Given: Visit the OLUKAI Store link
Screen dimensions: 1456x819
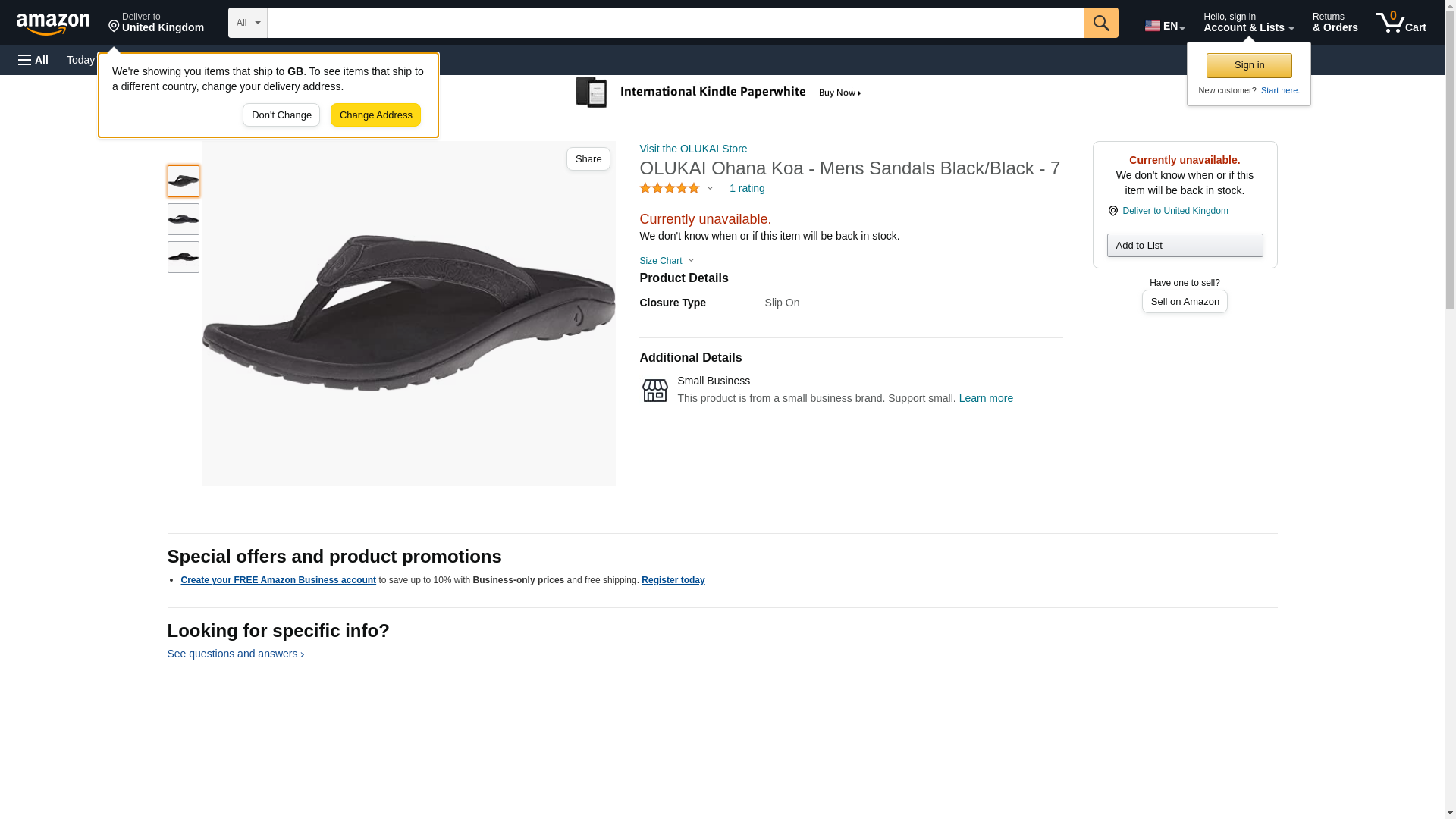Looking at the screenshot, I should tap(693, 149).
